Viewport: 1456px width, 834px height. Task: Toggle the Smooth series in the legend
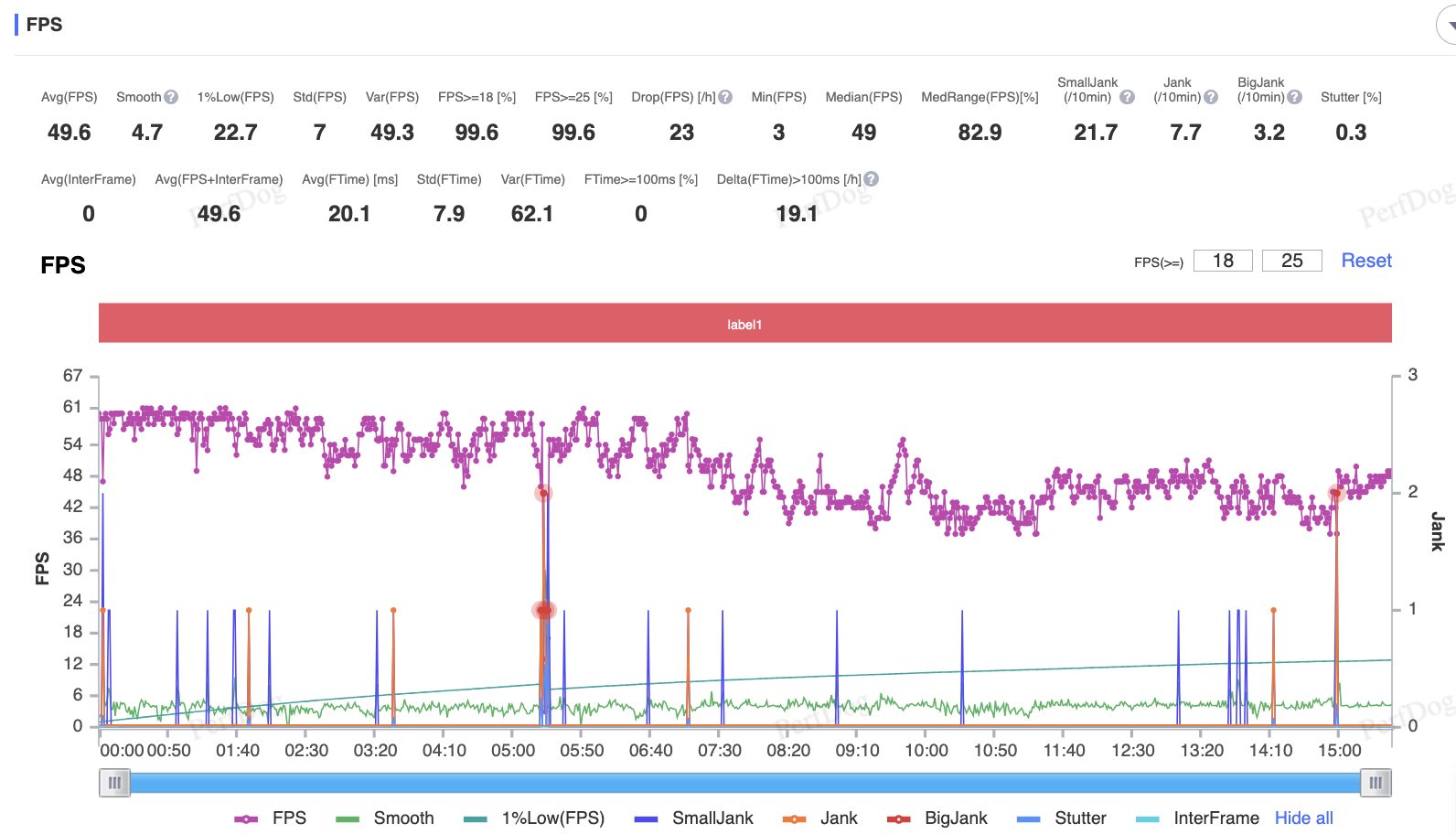click(385, 818)
